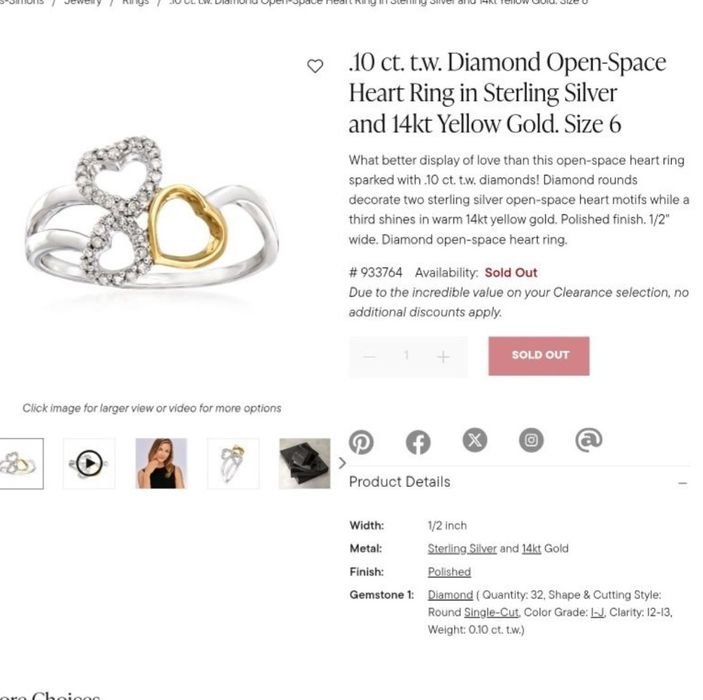The height and width of the screenshot is (700, 703).
Task: Open the Diamond gemstone link
Action: tap(450, 595)
